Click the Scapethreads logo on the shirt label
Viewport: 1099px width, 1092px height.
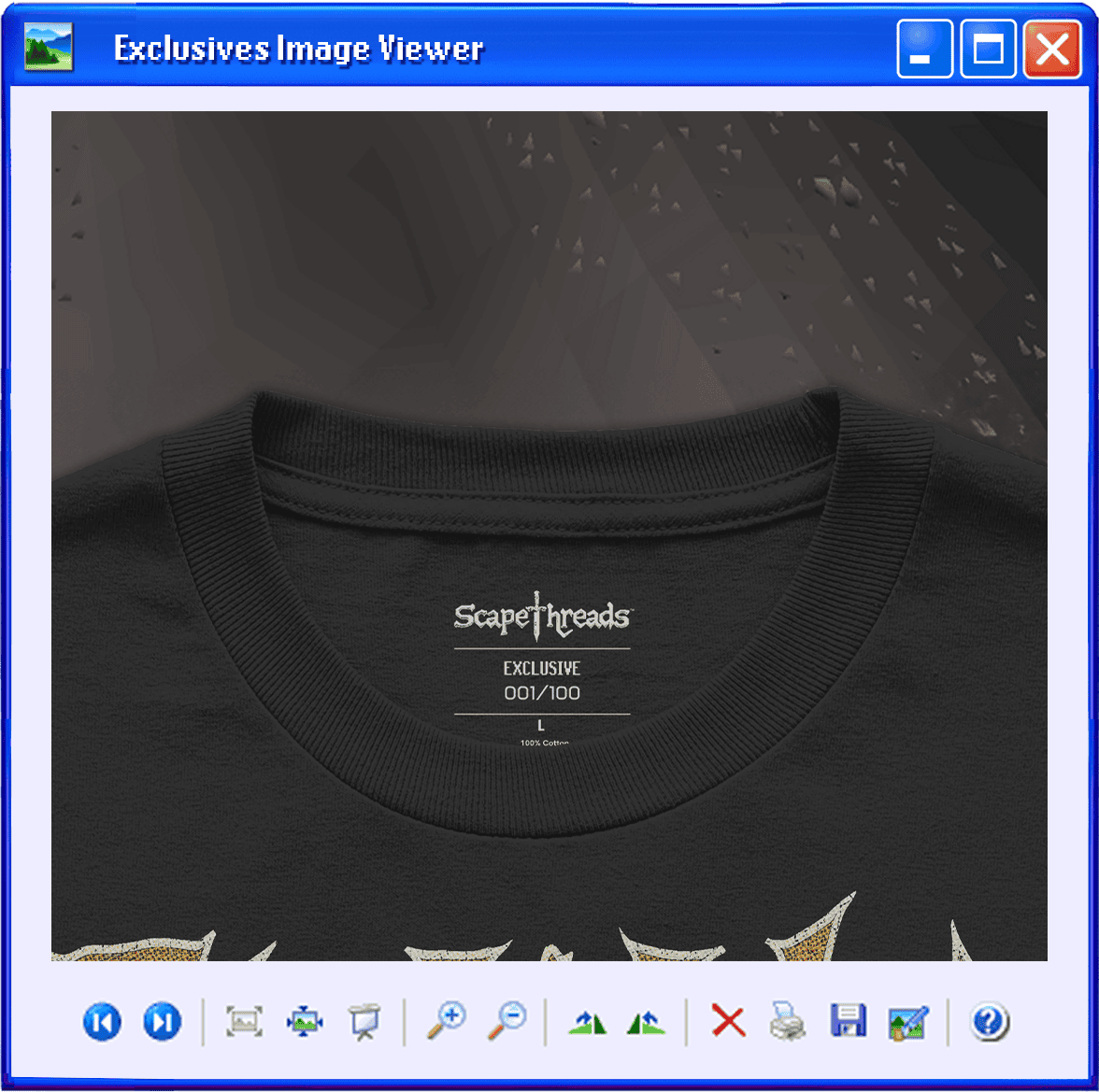click(x=542, y=617)
